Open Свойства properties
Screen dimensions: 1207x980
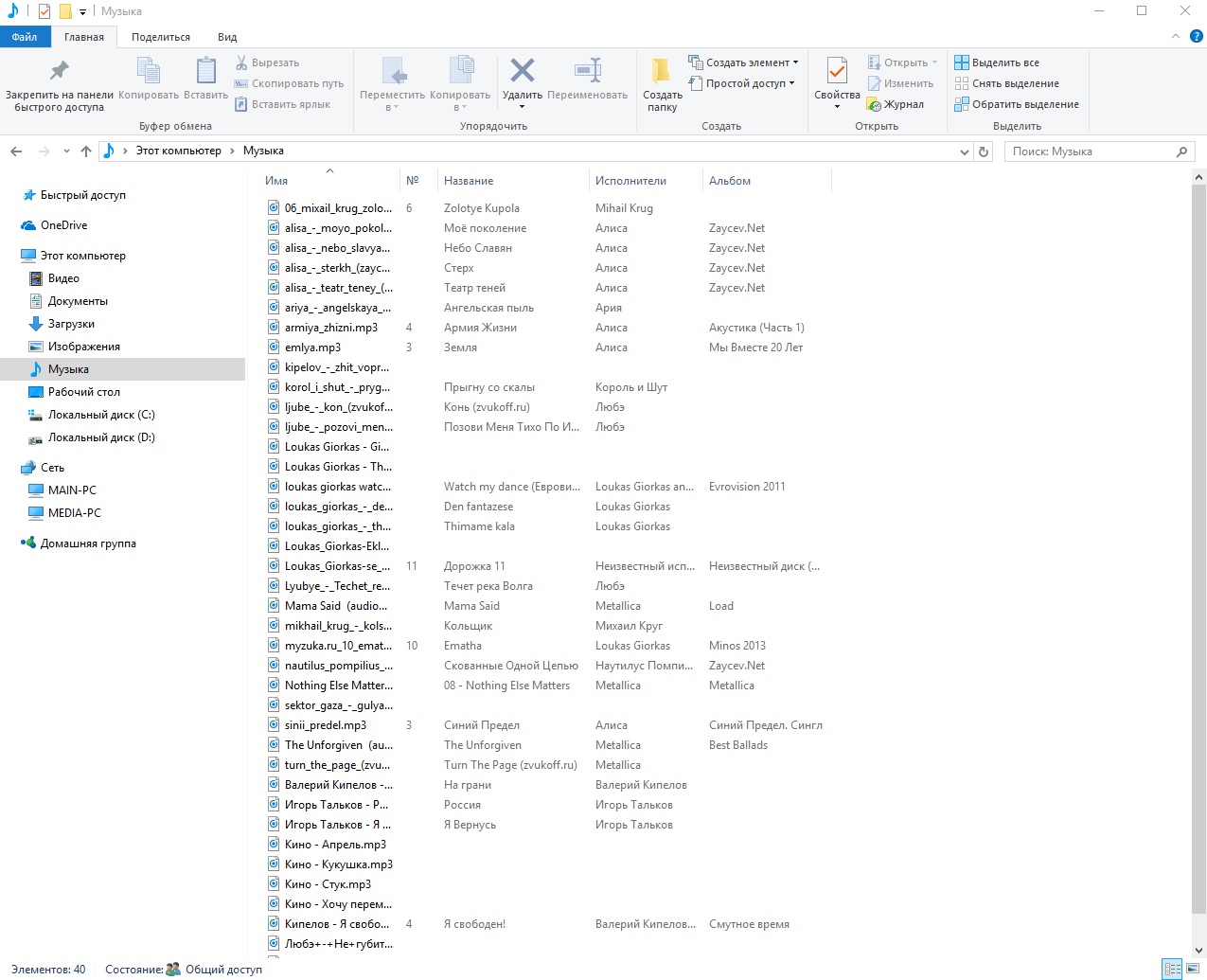click(x=837, y=84)
